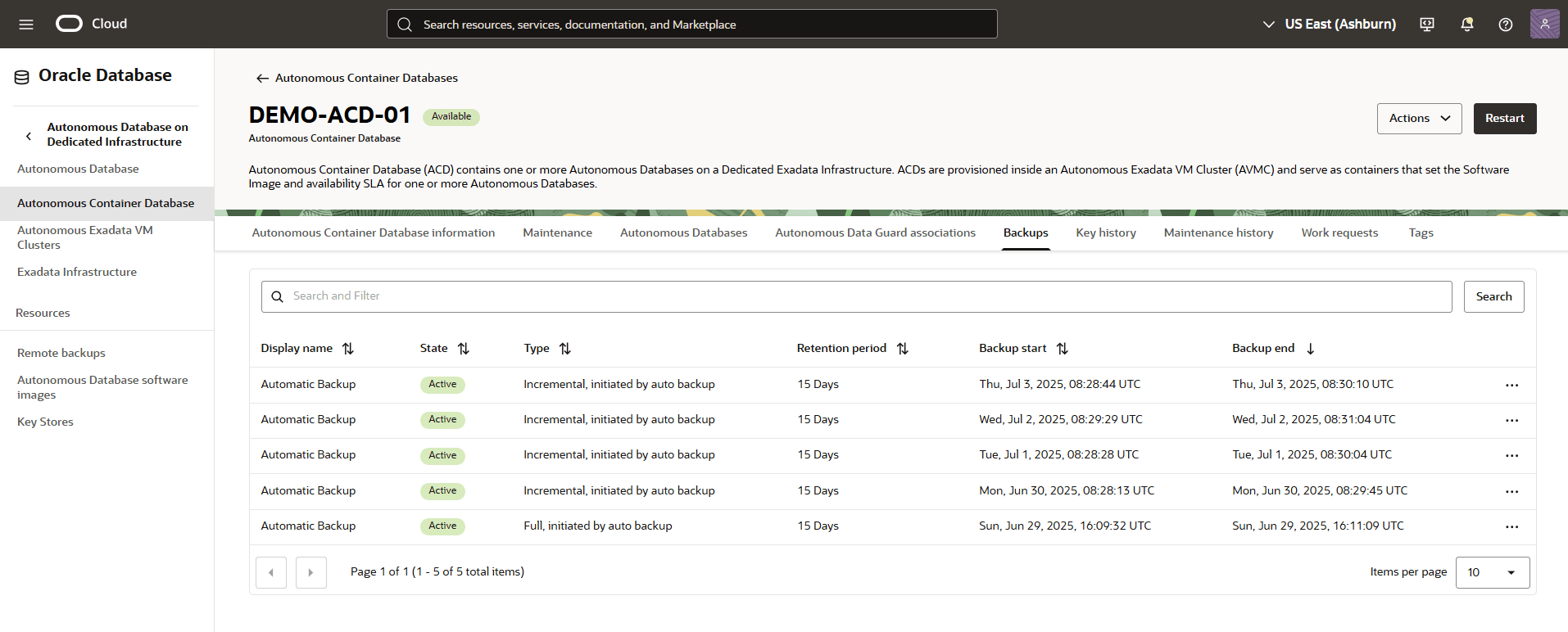Open the Maintenance history tab
This screenshot has width=1568, height=632.
(1219, 233)
